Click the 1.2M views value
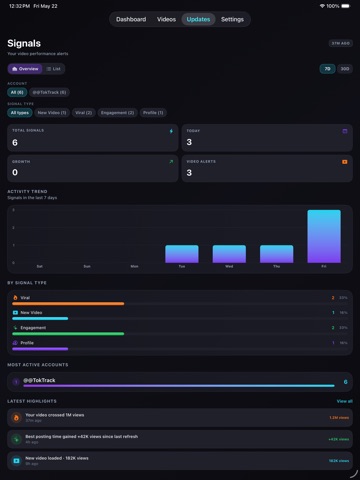This screenshot has width=360, height=480. [339, 417]
